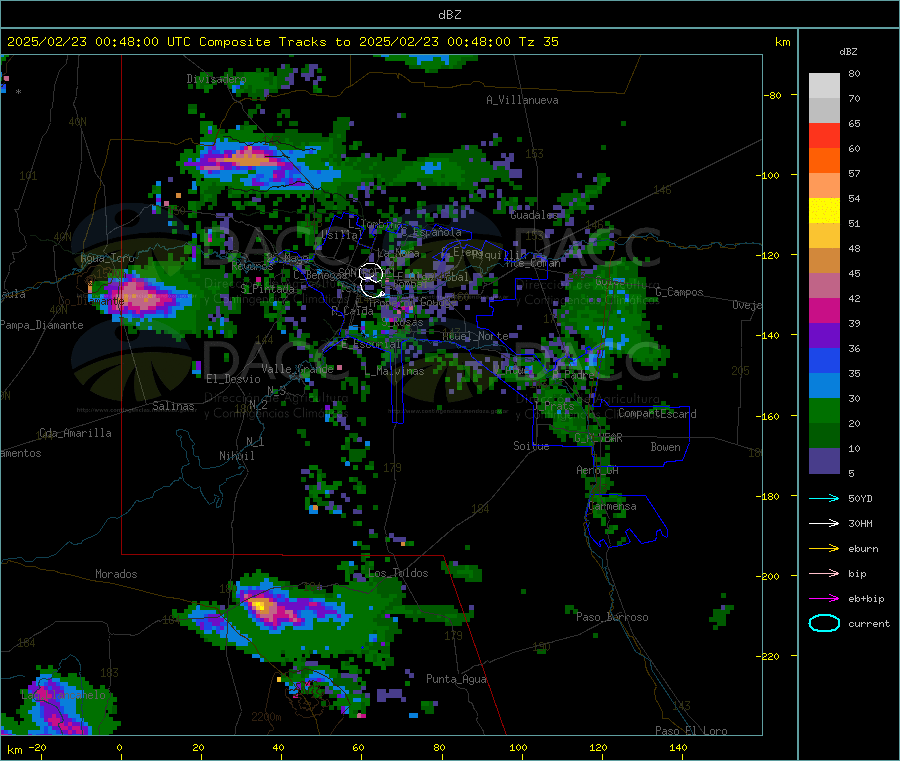The height and width of the screenshot is (761, 900).
Task: Click the El_Desvio map label
Action: click(234, 379)
